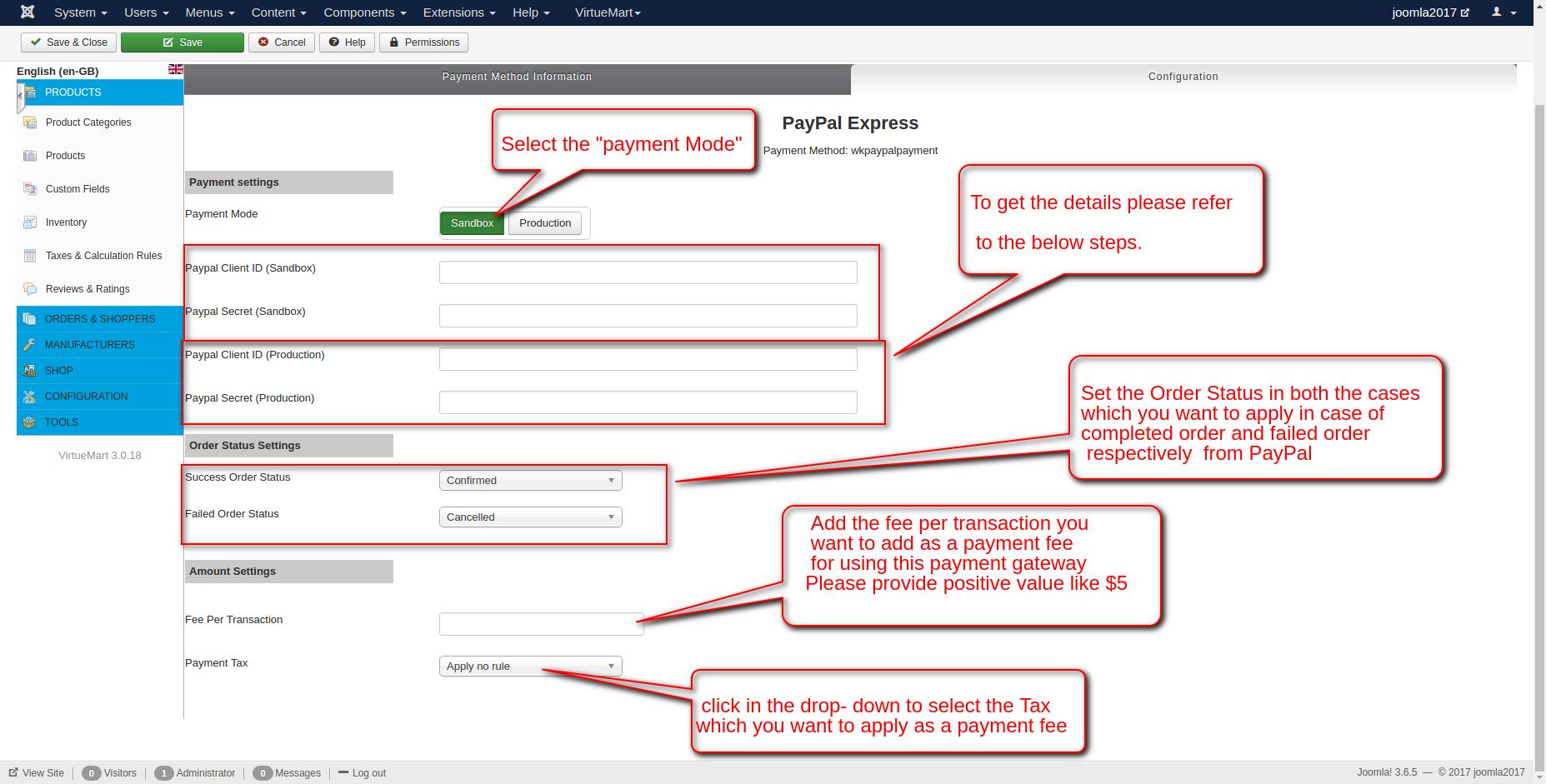
Task: Open Product Categories in sidebar
Action: (x=88, y=122)
